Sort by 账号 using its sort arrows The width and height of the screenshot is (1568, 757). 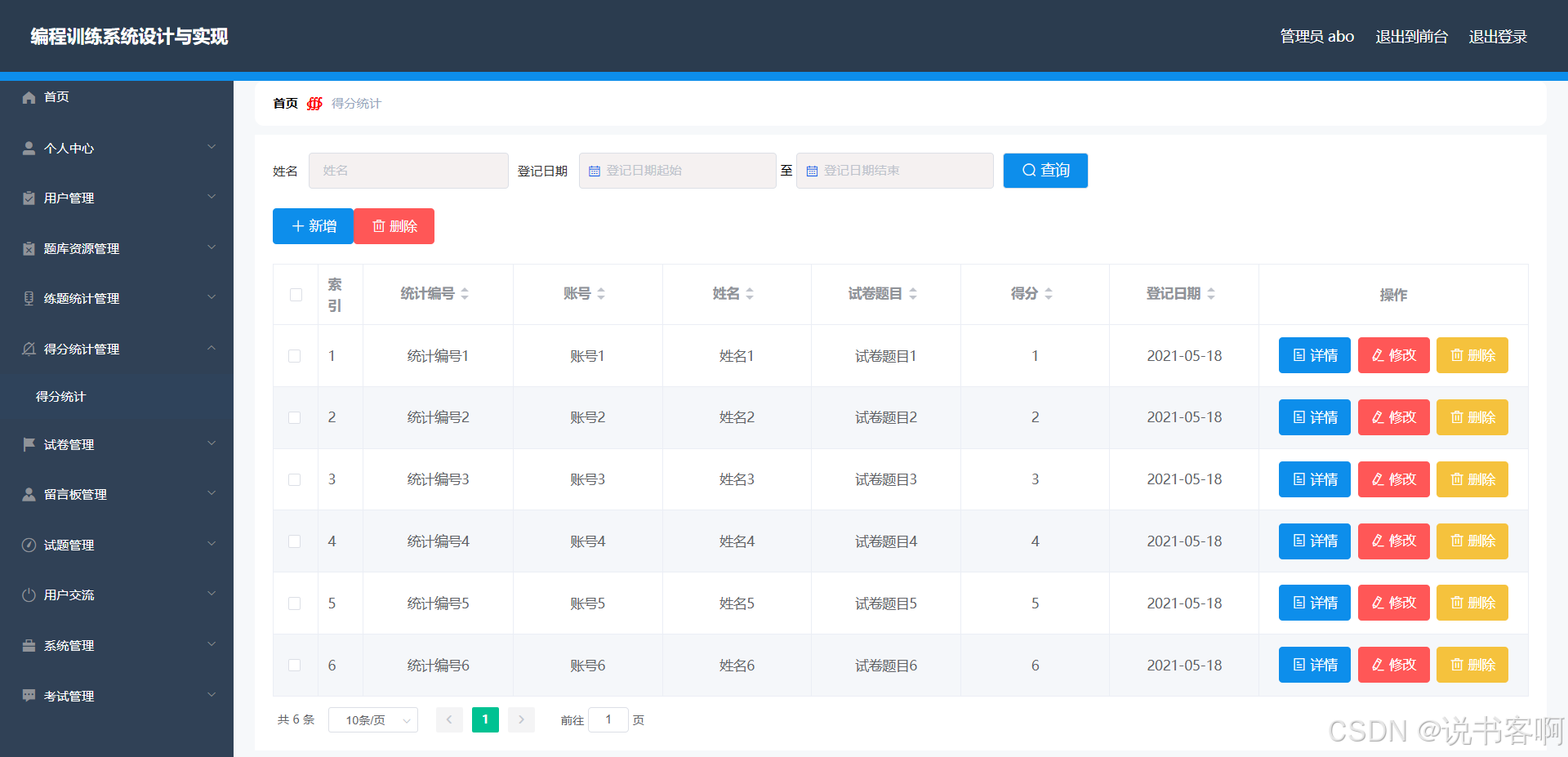click(x=601, y=294)
